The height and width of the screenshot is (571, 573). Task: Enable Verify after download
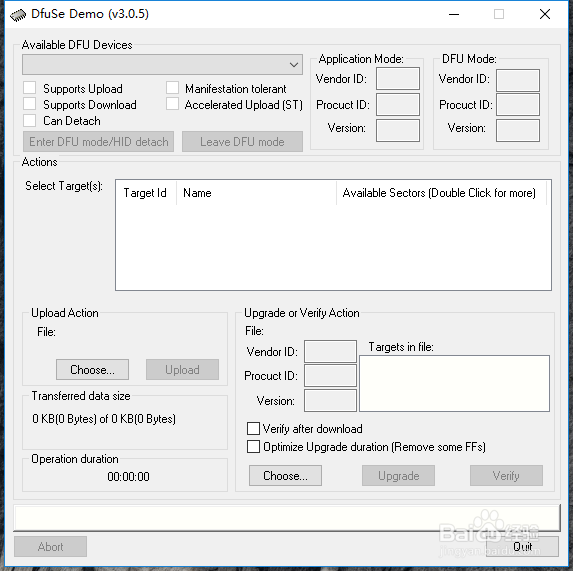pos(253,429)
